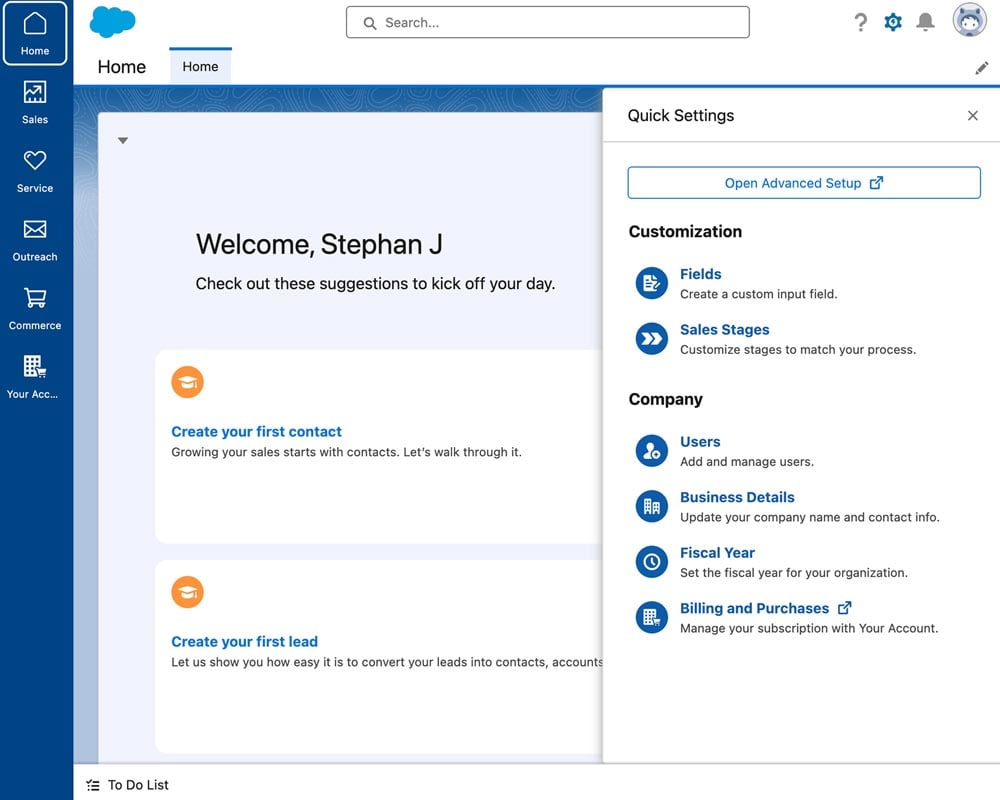Open Setup via the gear icon
Screen dimensions: 1000x800
point(893,21)
